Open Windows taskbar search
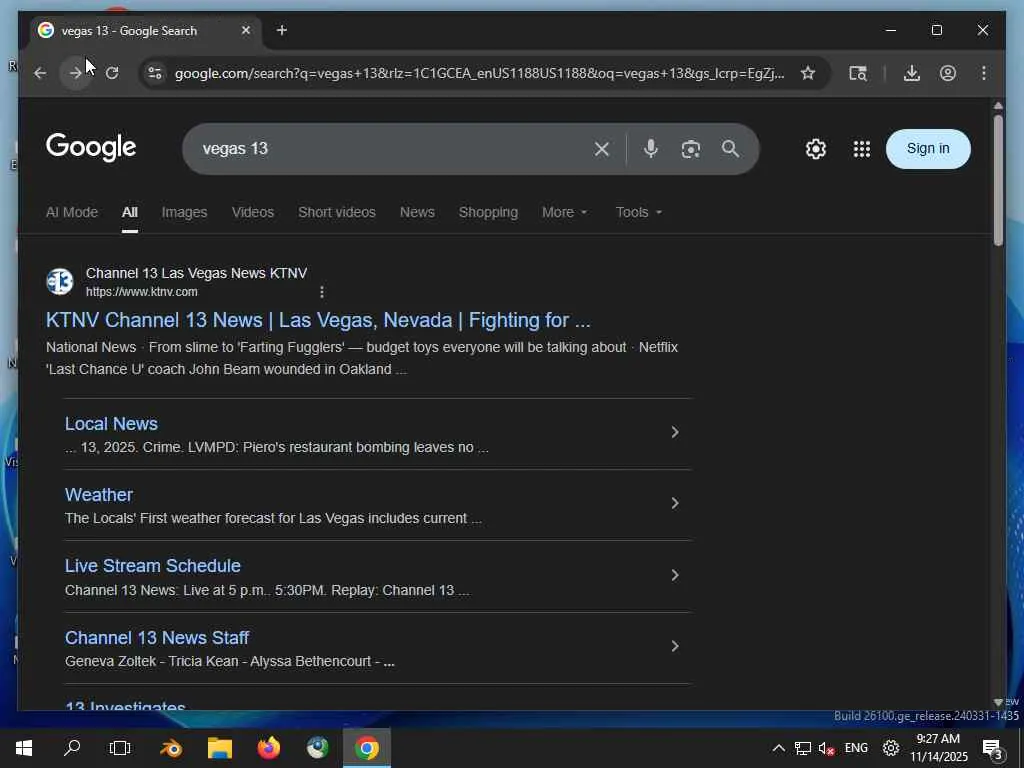Viewport: 1024px width, 768px height. point(72,748)
